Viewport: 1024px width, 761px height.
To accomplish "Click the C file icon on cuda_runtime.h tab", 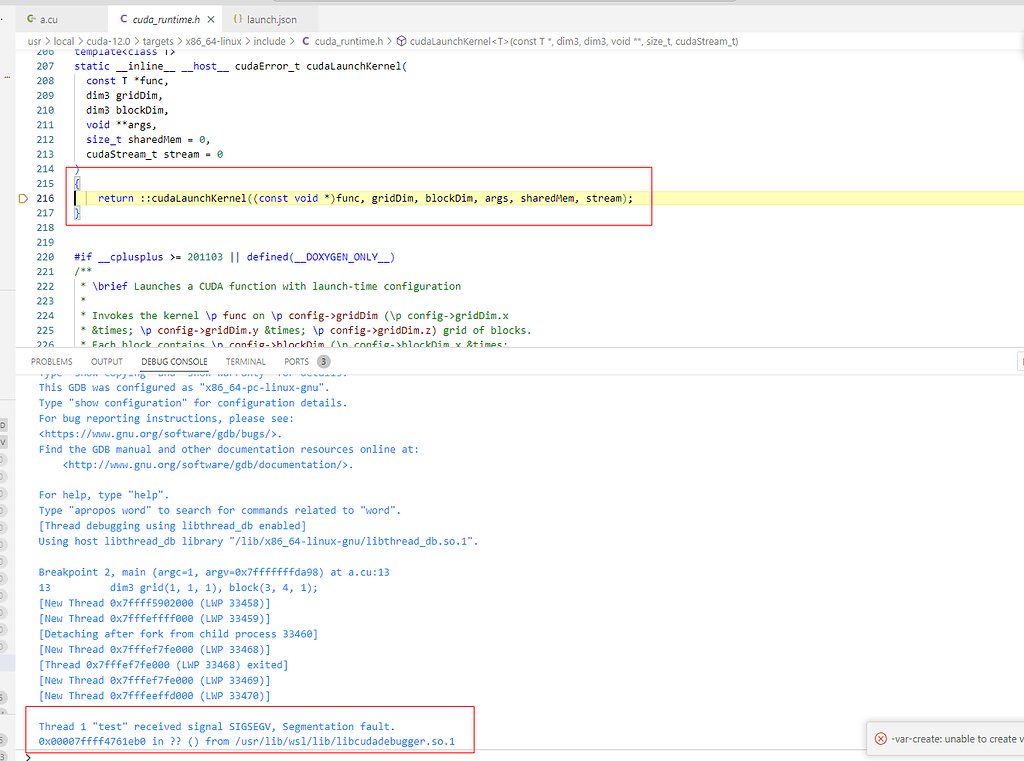I will point(123,19).
